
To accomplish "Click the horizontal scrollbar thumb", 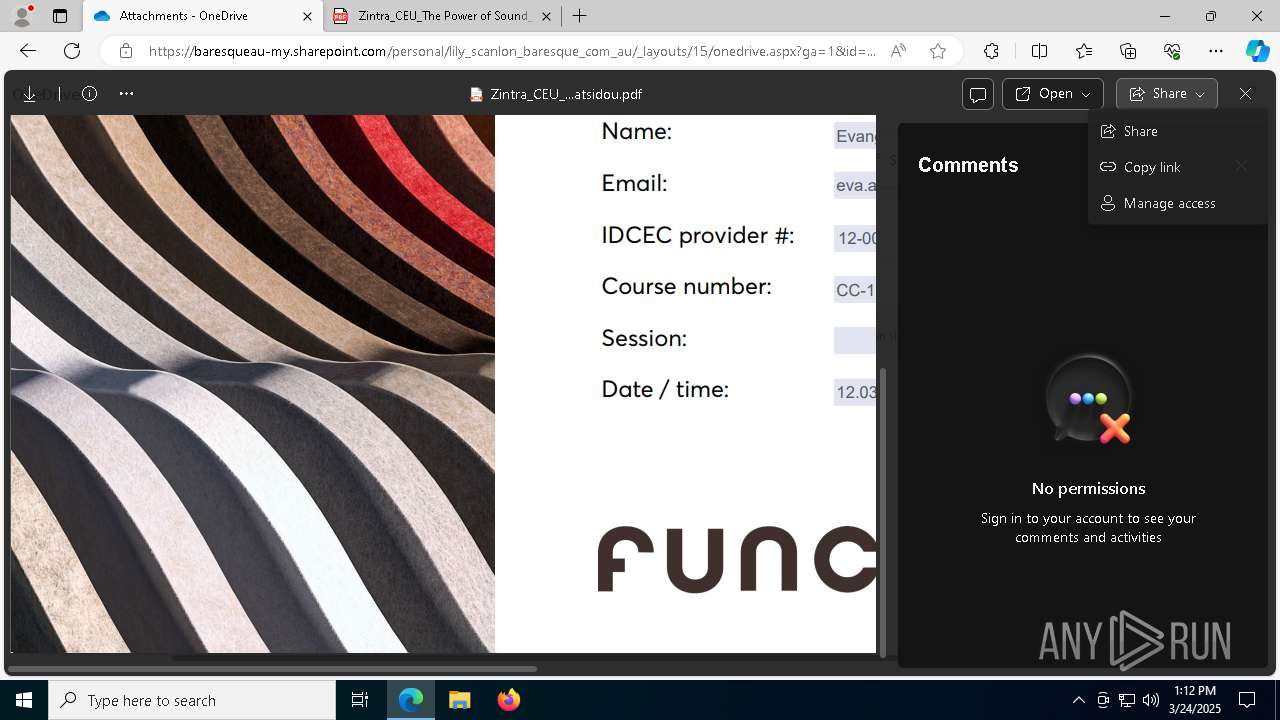I will (273, 668).
